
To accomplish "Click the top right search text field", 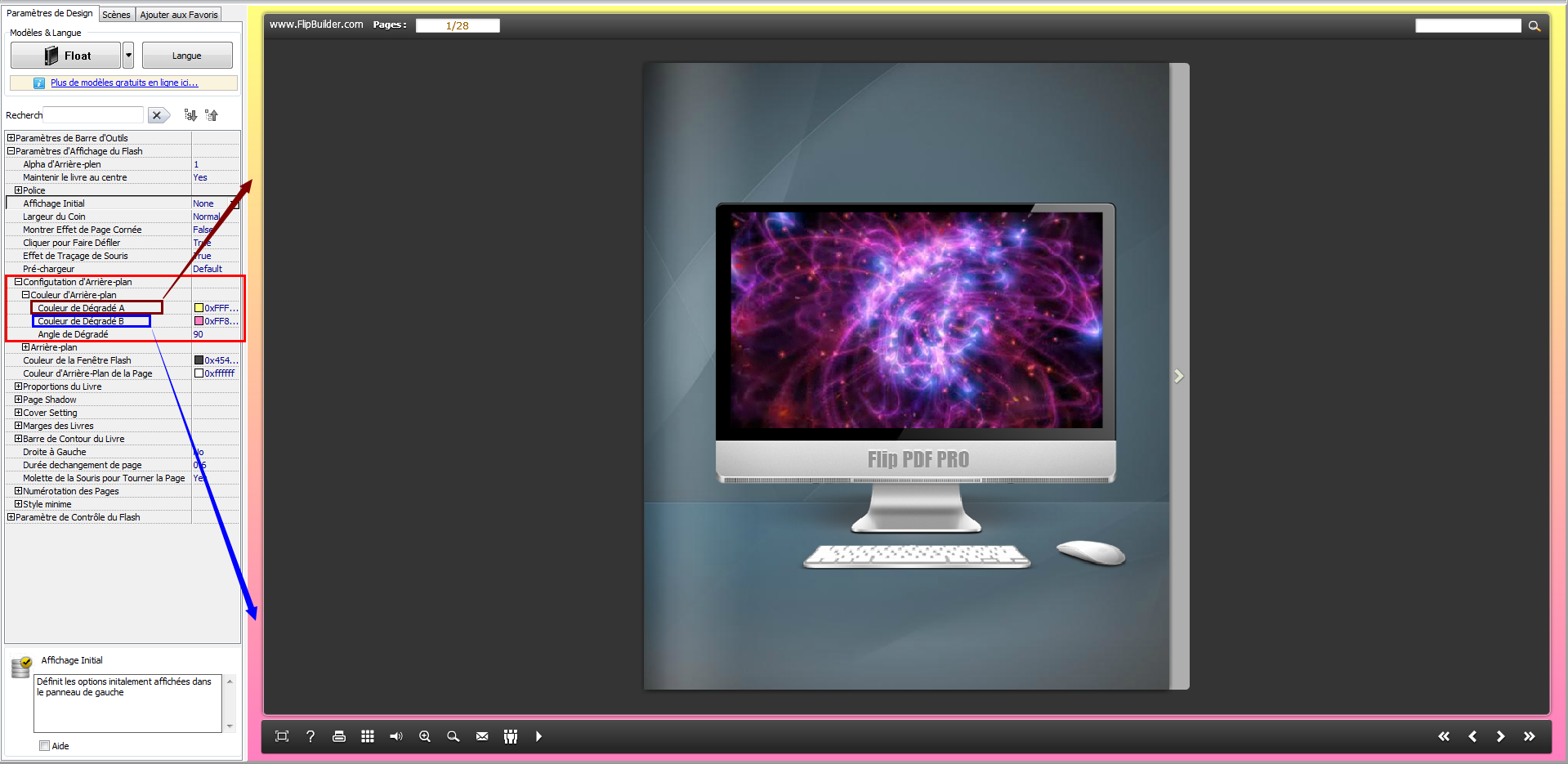I will [1468, 26].
